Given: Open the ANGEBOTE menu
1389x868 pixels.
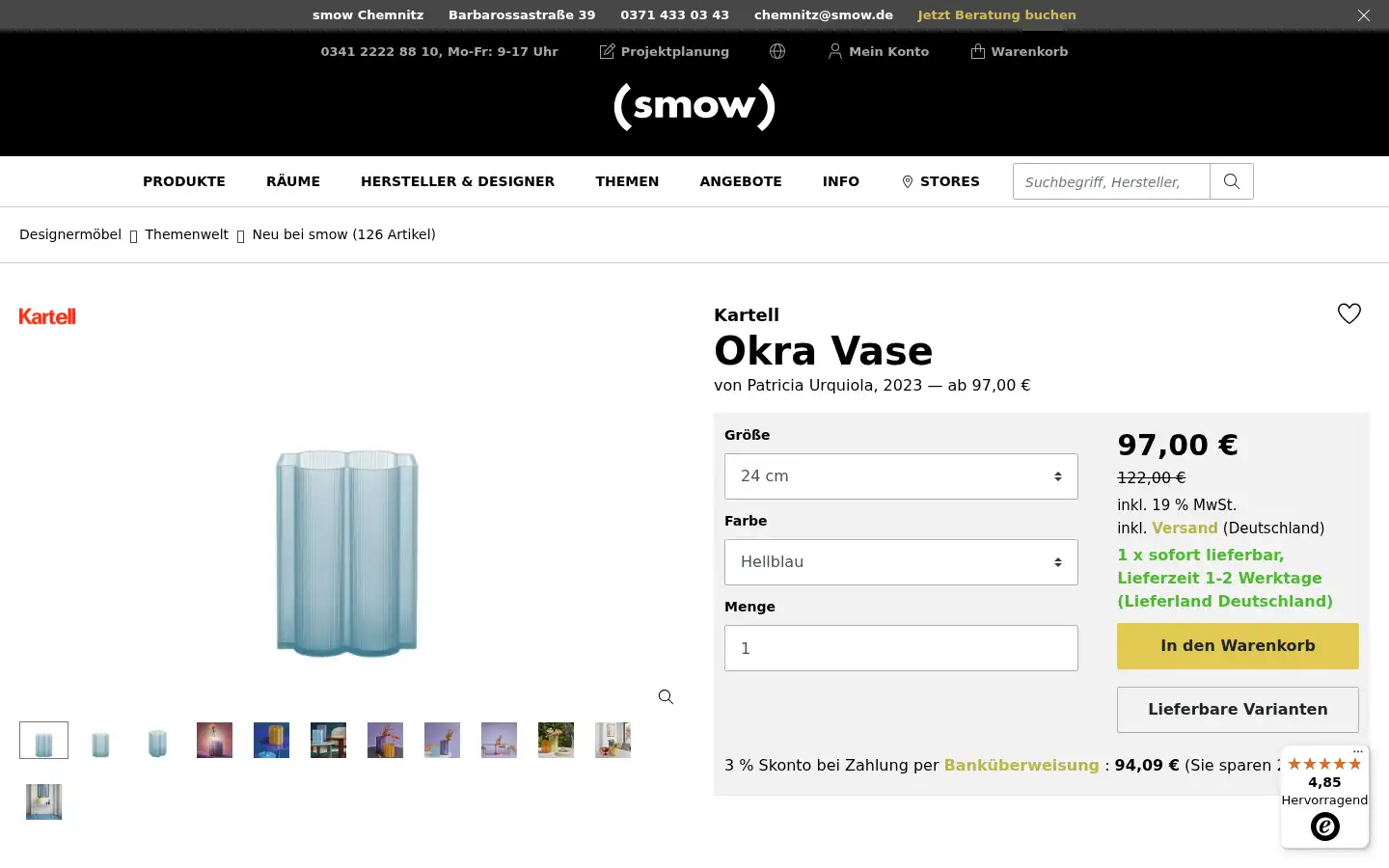Looking at the screenshot, I should (741, 181).
